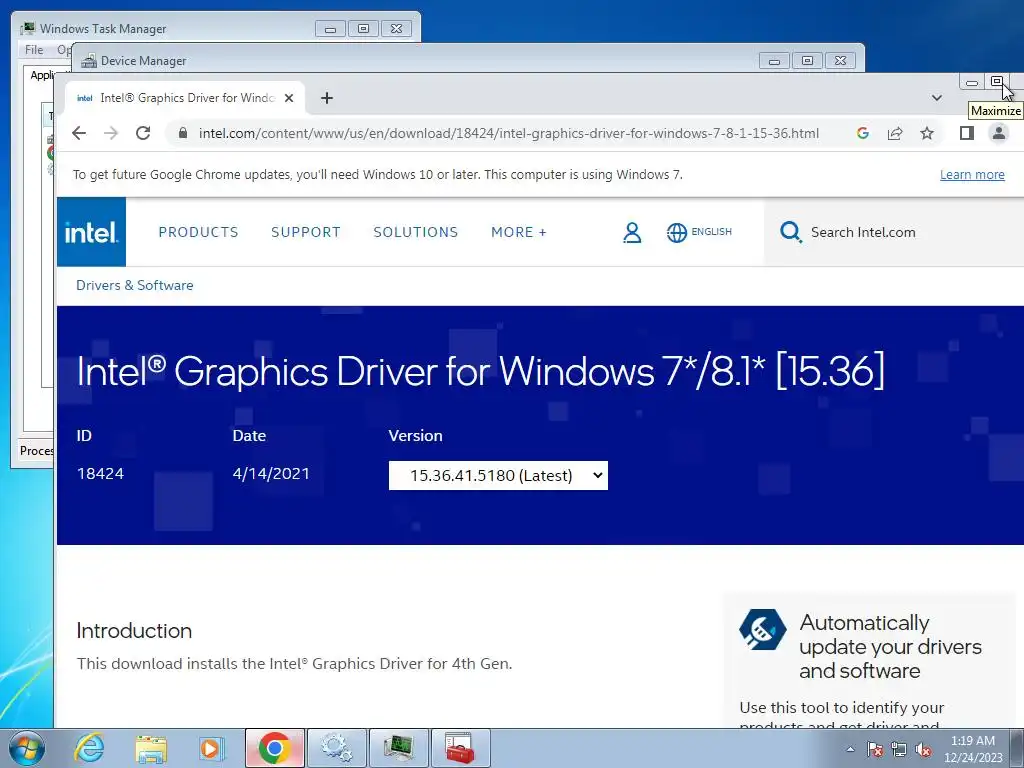Click the Intel logo on the site
The image size is (1024, 768).
pyautogui.click(x=91, y=232)
